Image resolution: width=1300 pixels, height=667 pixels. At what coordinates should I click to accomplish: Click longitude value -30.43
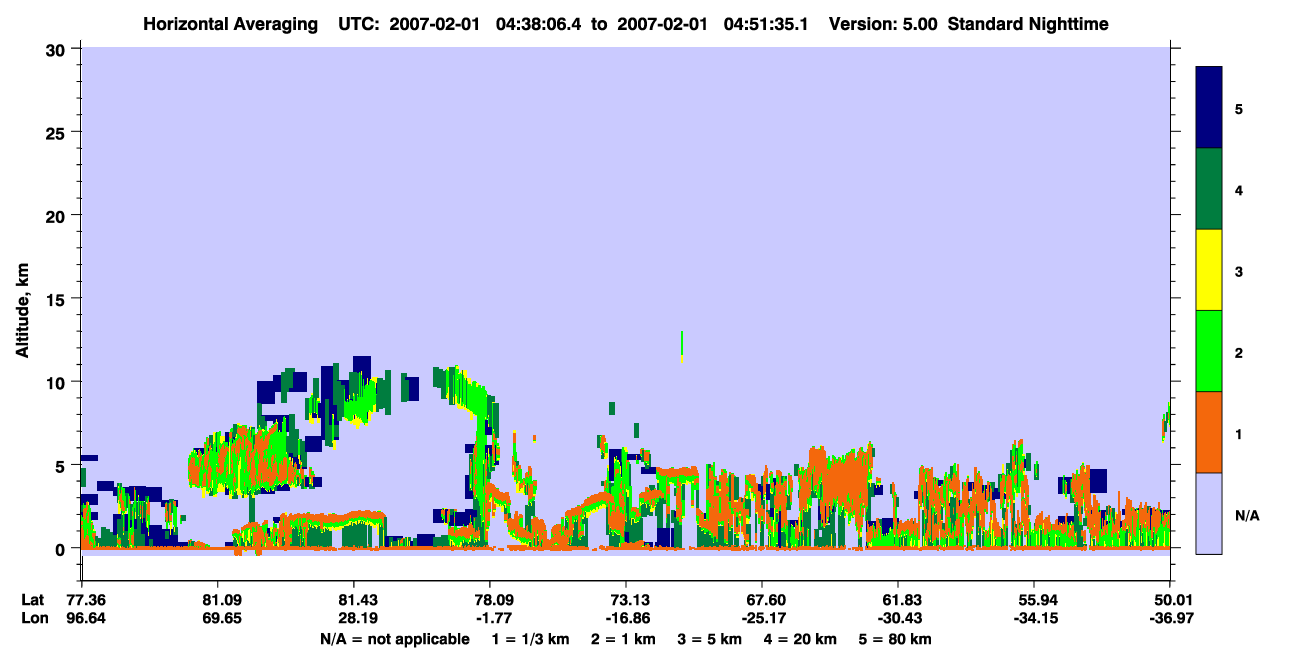(898, 618)
